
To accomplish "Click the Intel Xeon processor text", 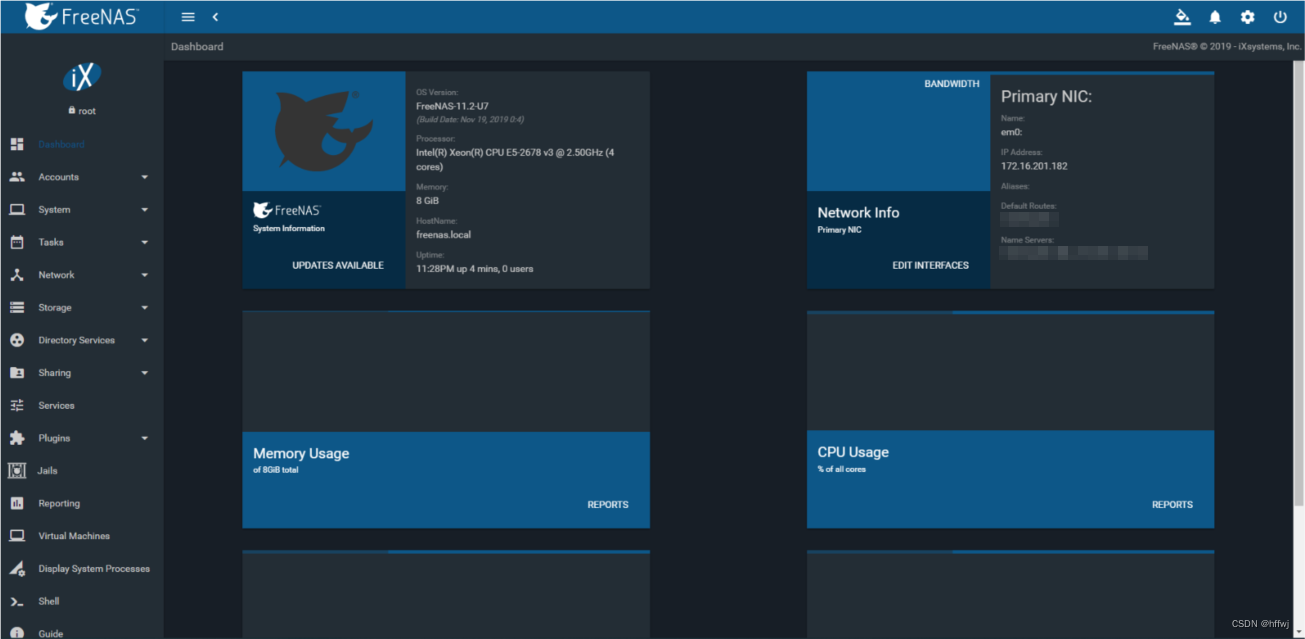I will click(515, 160).
